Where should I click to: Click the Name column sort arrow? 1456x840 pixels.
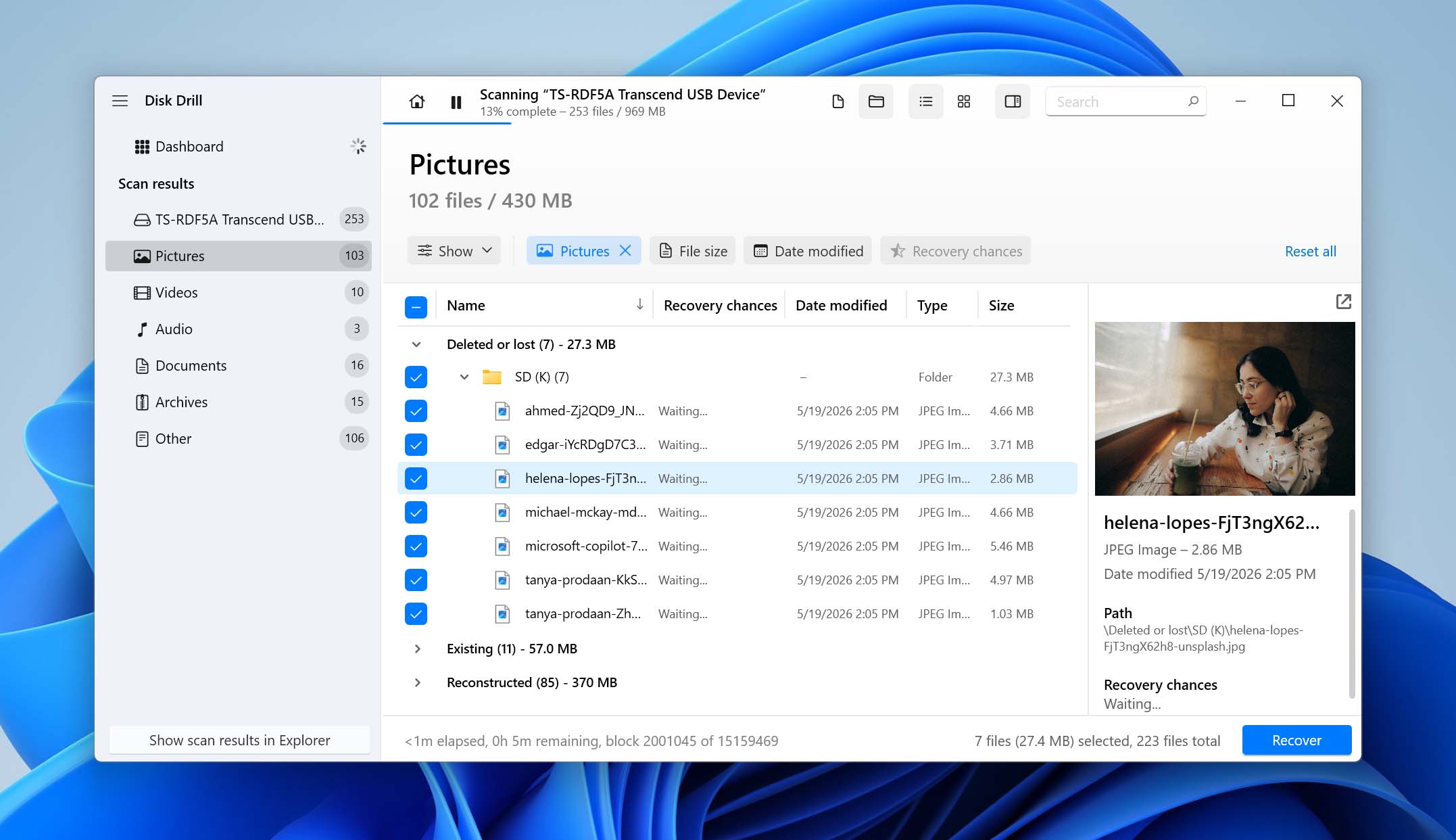click(639, 305)
